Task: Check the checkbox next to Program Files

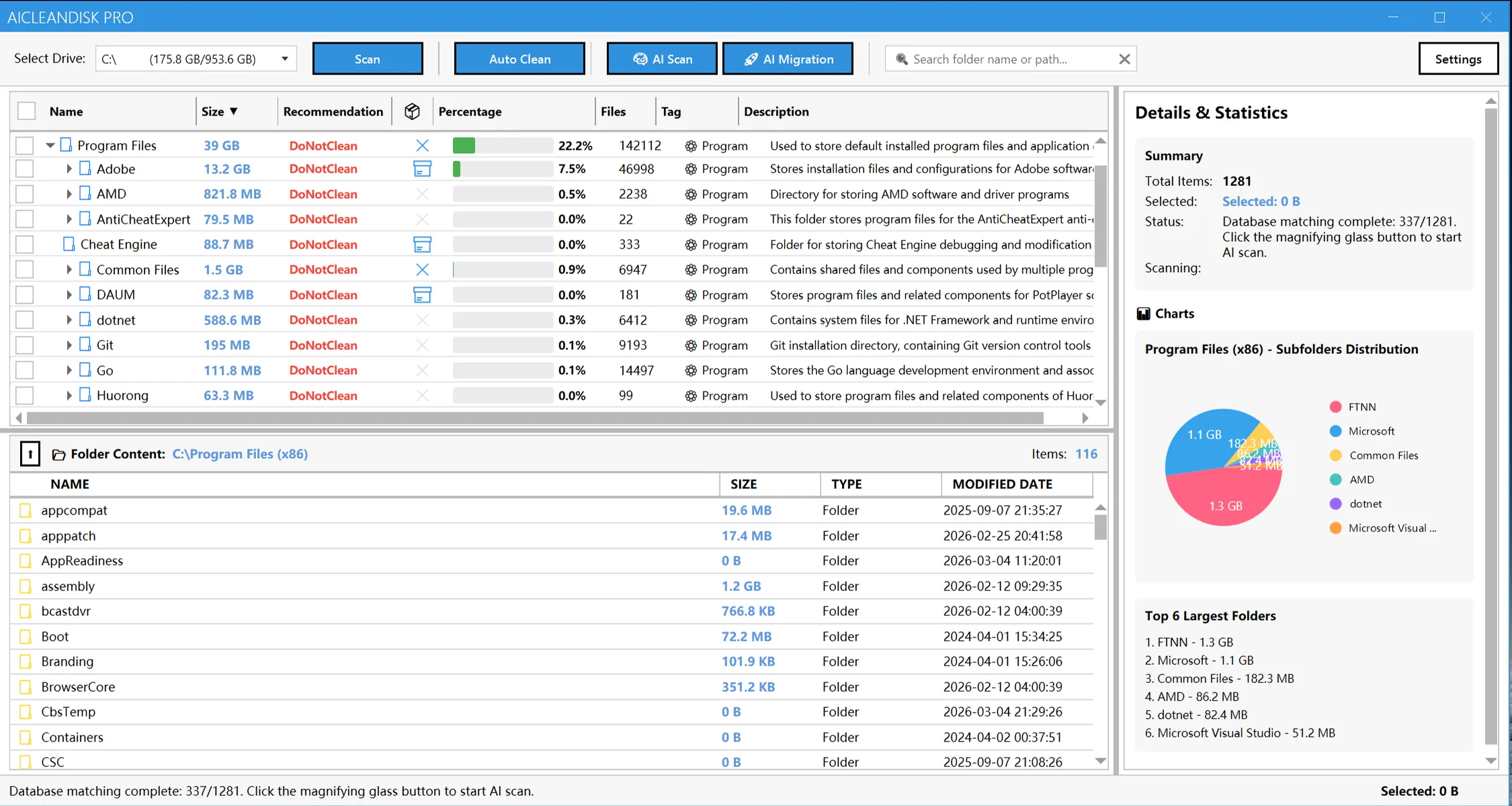Action: click(x=24, y=145)
